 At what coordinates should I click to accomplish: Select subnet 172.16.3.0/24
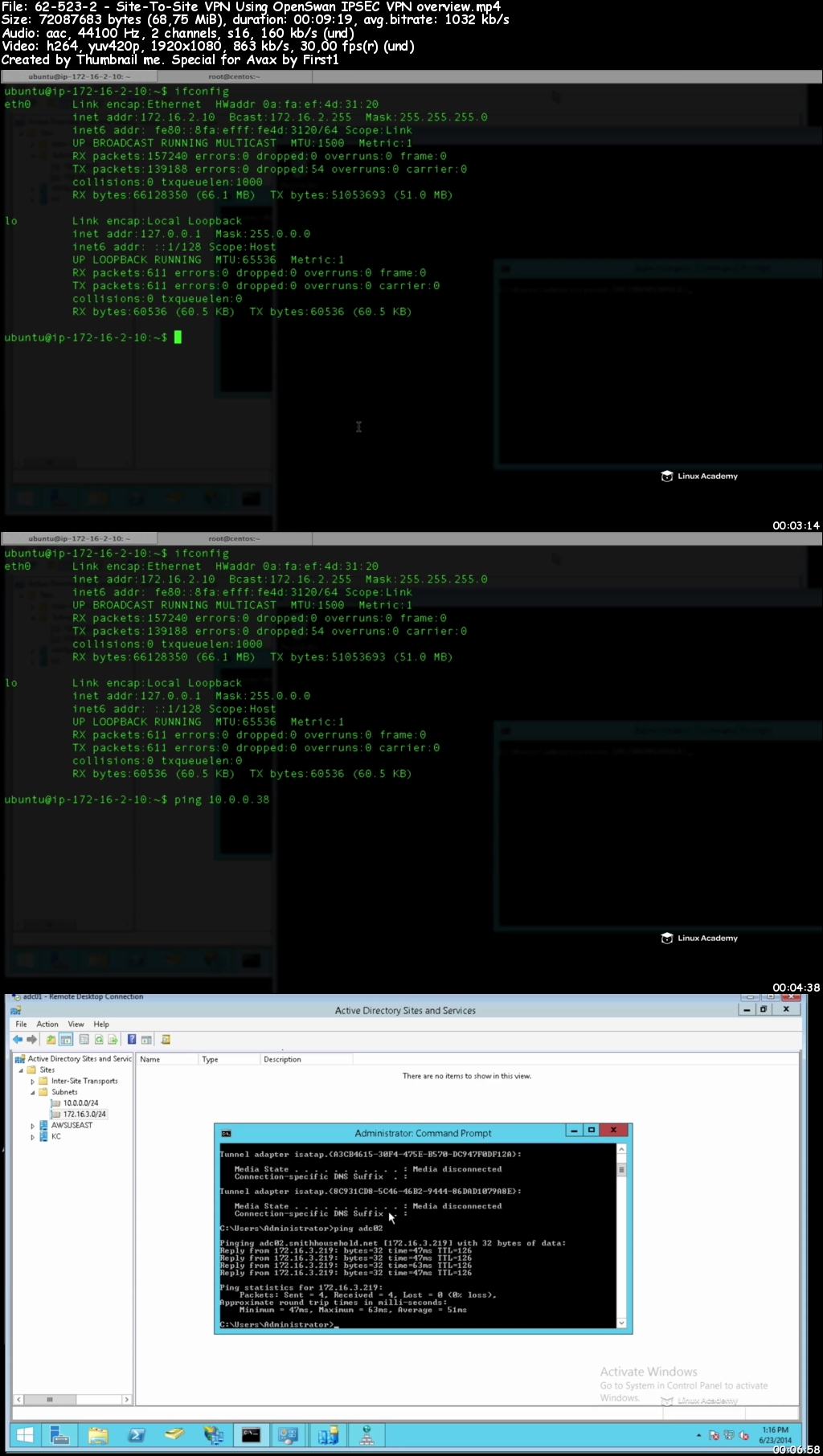[78, 1114]
